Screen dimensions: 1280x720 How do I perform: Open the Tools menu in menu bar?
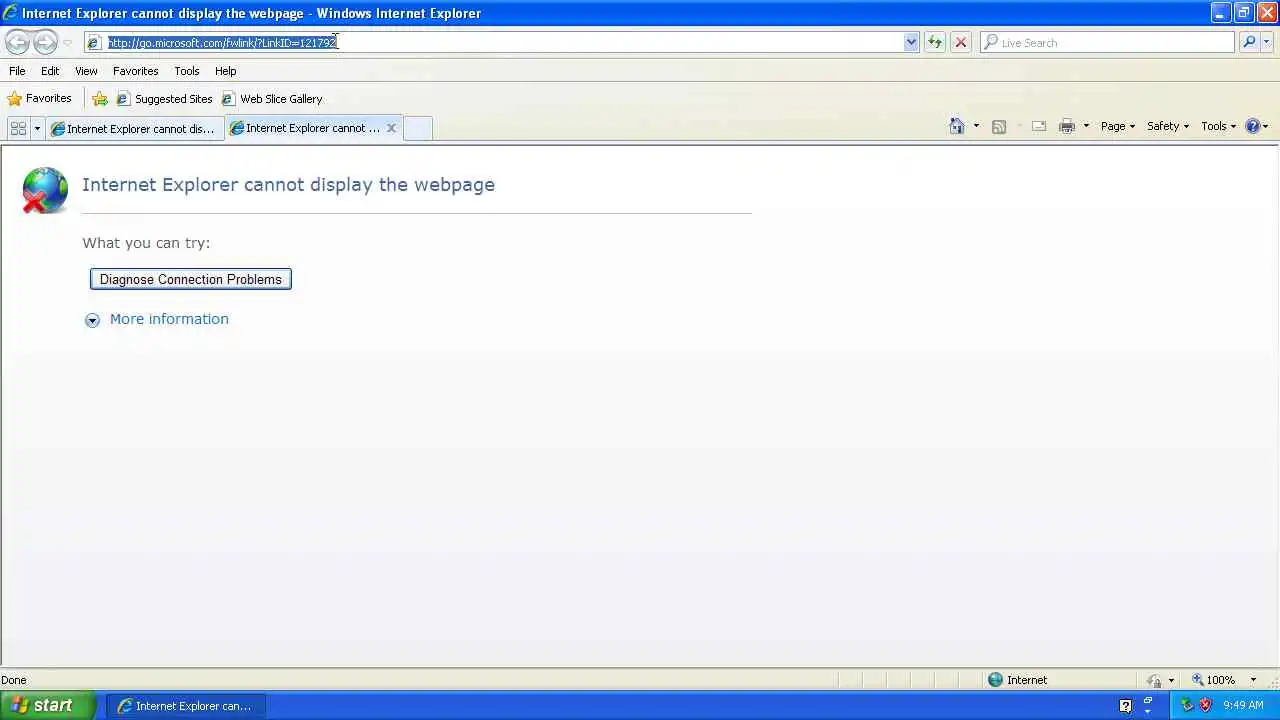pyautogui.click(x=186, y=71)
